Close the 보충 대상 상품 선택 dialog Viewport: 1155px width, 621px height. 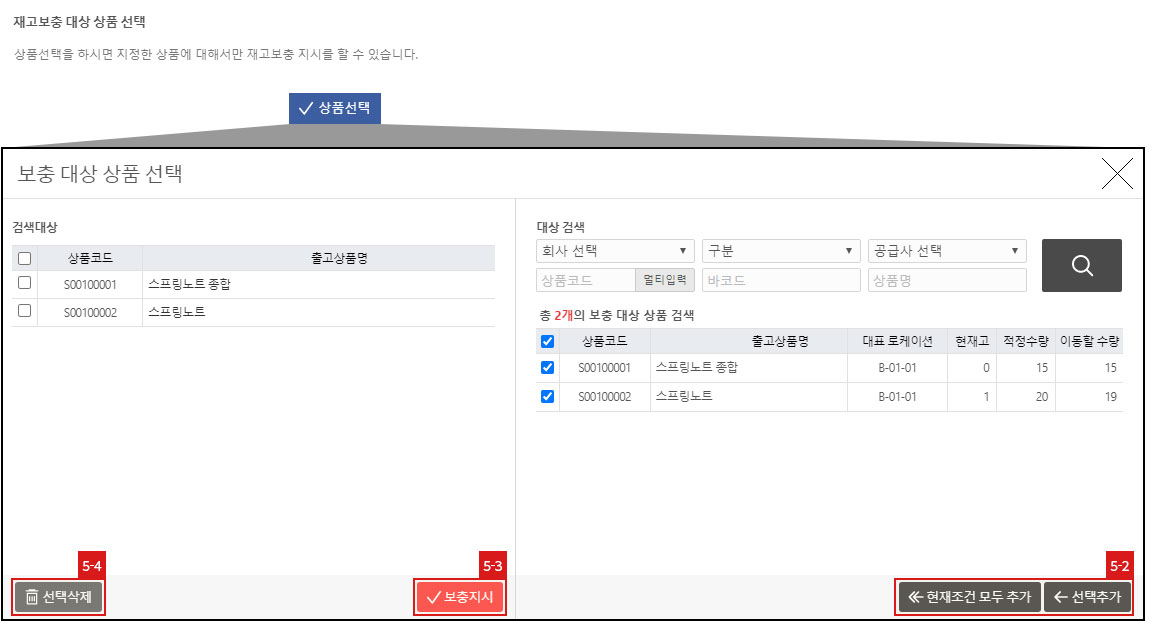(1117, 173)
